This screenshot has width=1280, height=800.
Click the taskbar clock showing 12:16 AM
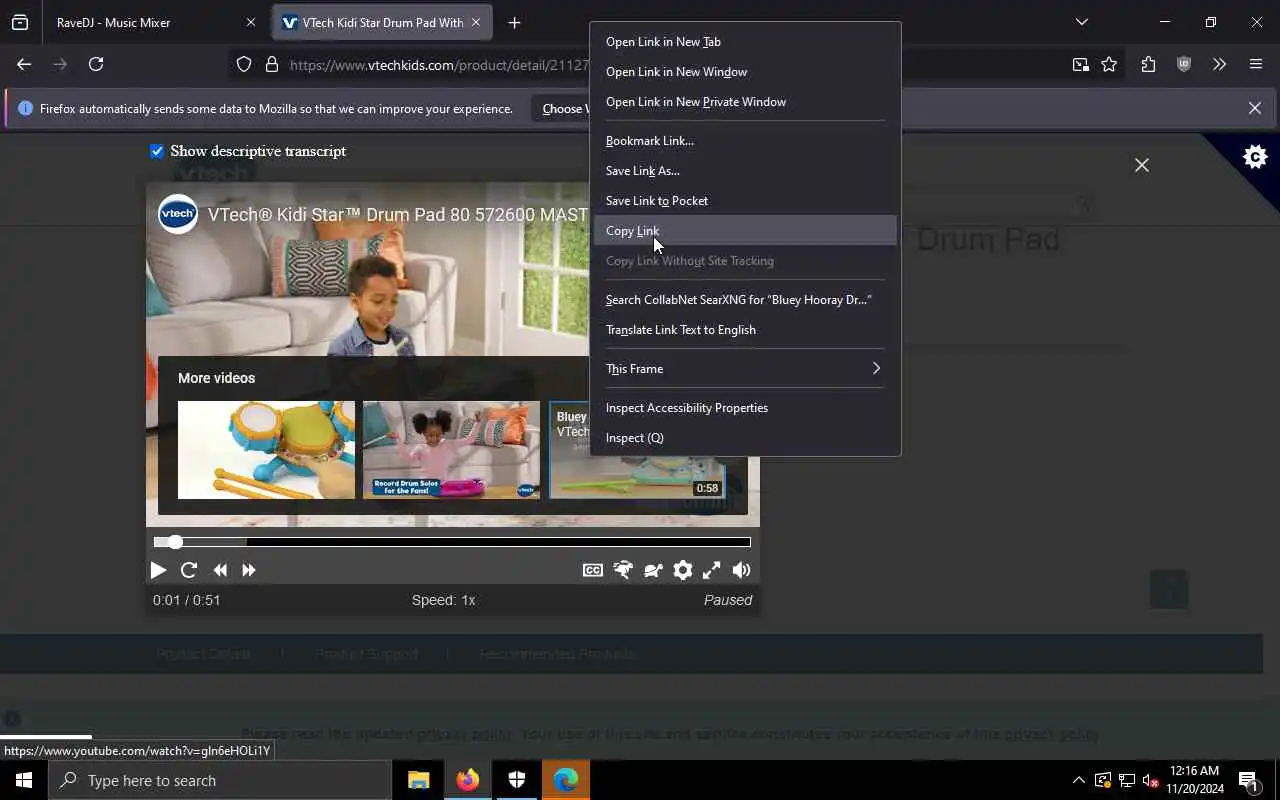pos(1194,780)
